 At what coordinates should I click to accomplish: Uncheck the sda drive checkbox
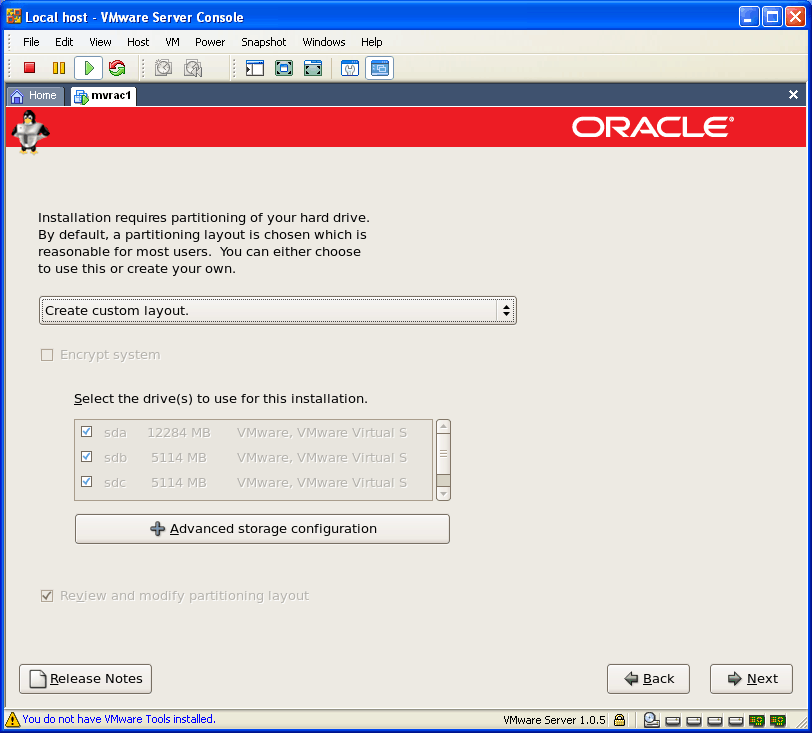click(x=86, y=432)
